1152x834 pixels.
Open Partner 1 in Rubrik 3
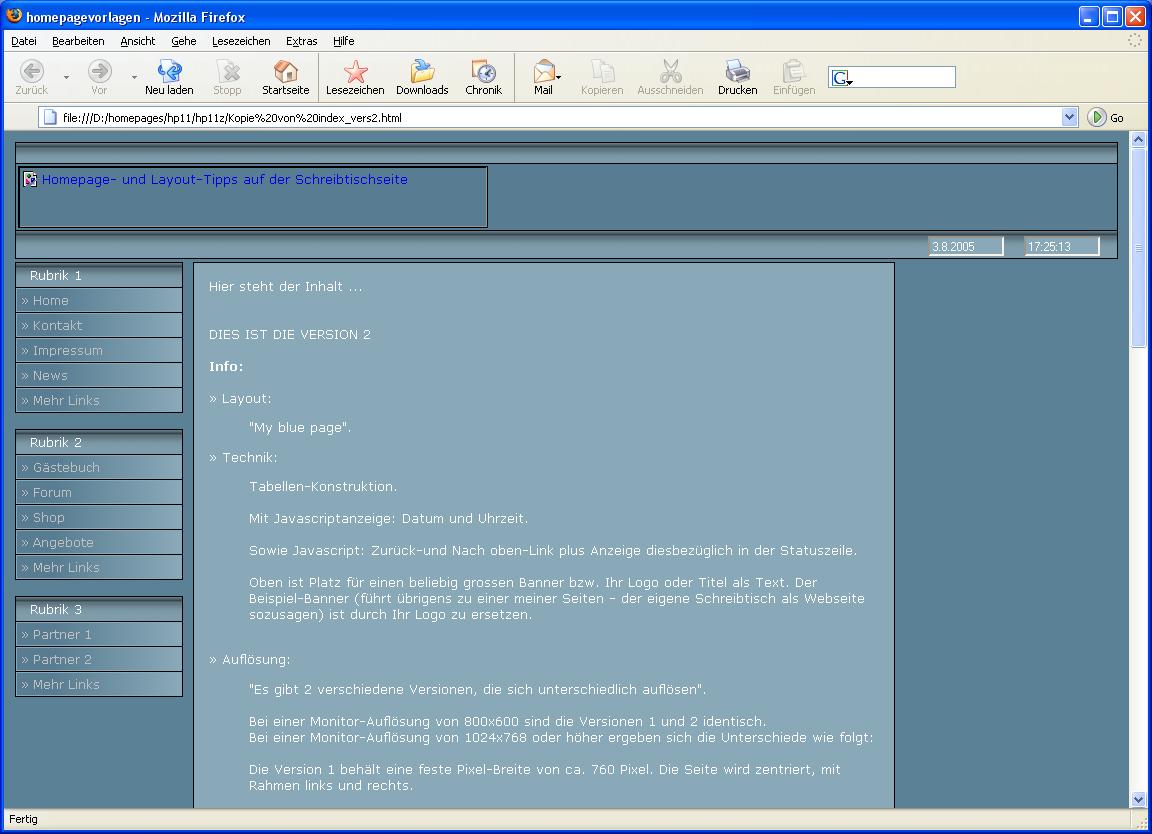pos(62,634)
